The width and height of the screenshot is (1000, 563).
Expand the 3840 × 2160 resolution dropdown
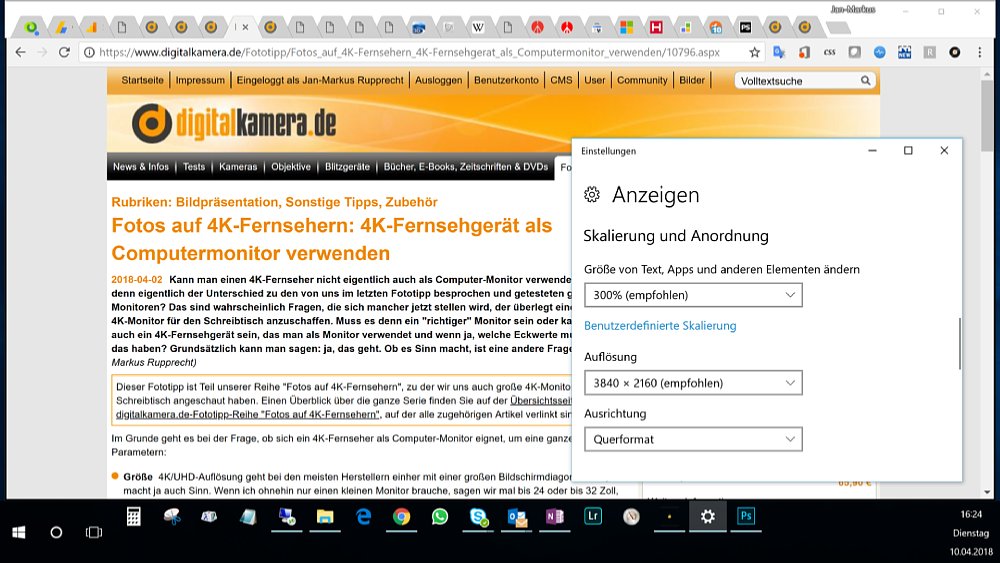coord(693,383)
